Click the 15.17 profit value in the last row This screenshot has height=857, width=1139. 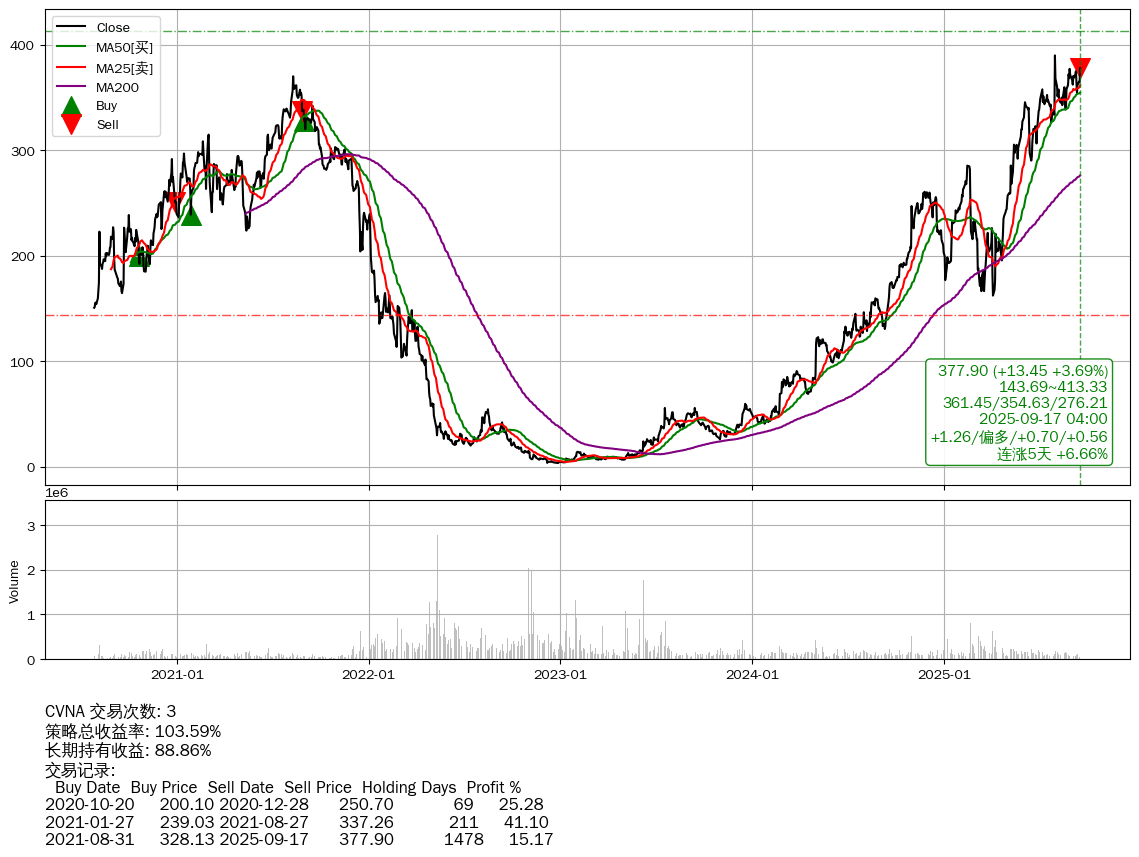point(530,839)
